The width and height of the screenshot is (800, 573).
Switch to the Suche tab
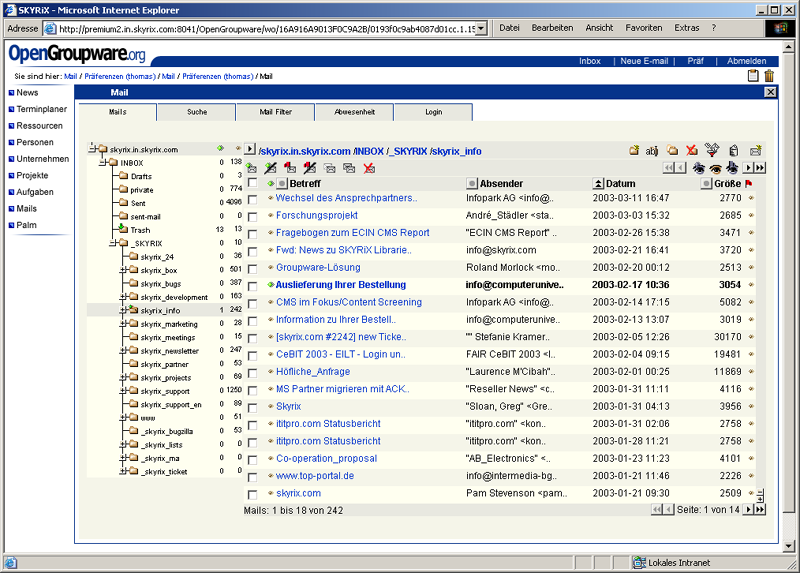(197, 112)
